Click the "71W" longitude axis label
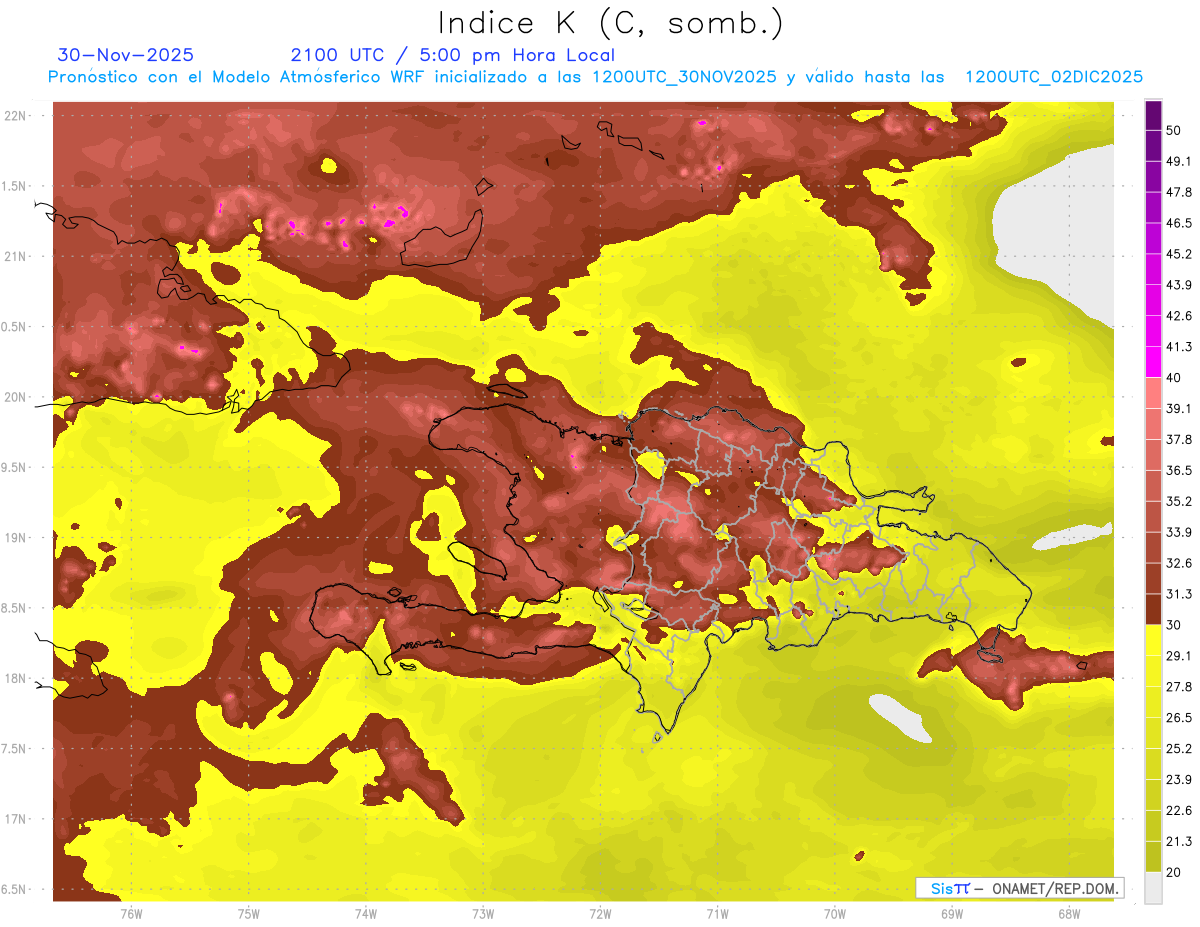Image resolution: width=1200 pixels, height=927 pixels. [x=717, y=914]
